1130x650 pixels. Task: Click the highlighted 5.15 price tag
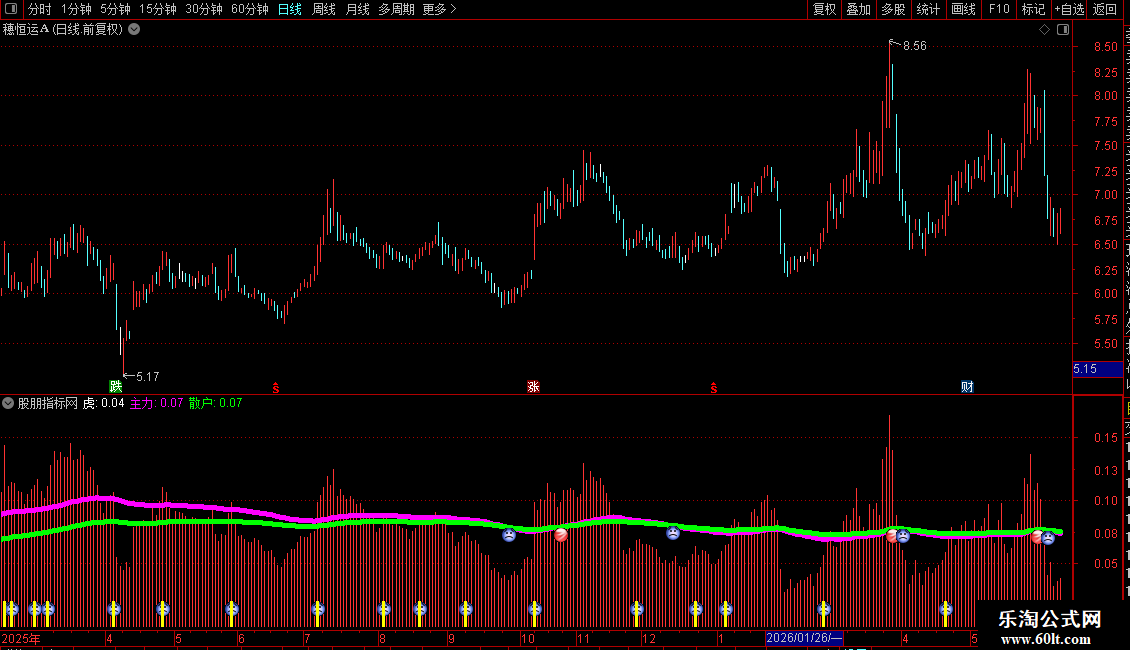pos(1098,368)
